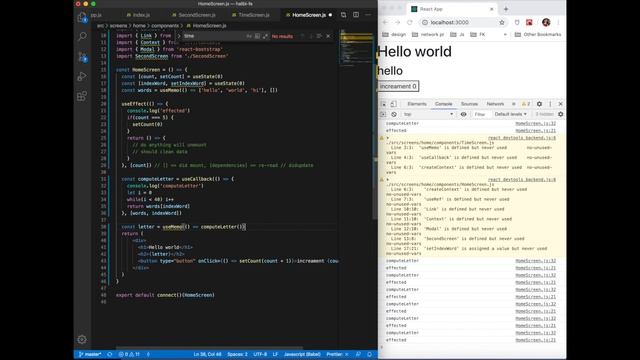Image resolution: width=640 pixels, height=360 pixels.
Task: Open errors and warnings count in status bar
Action: click(129, 354)
